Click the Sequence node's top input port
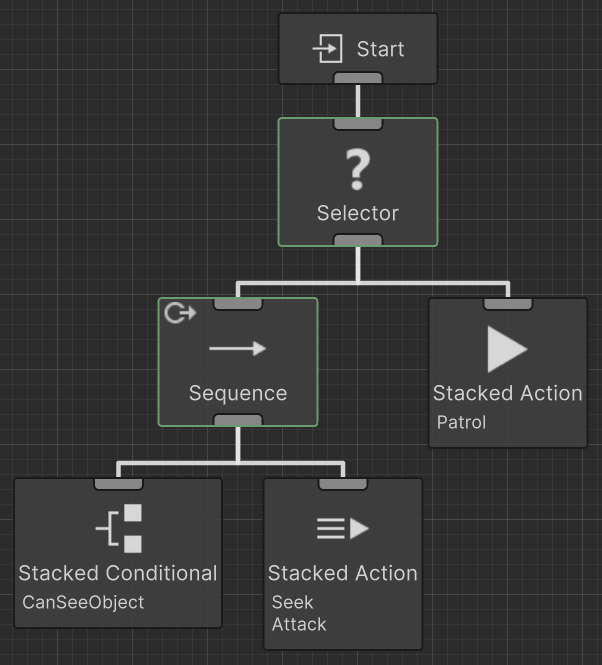This screenshot has height=665, width=602. [238, 303]
